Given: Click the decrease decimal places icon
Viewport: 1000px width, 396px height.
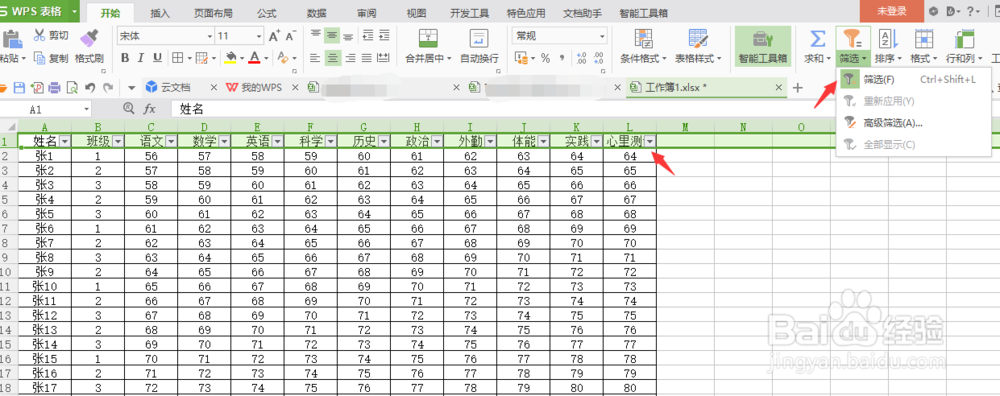Looking at the screenshot, I should click(599, 58).
